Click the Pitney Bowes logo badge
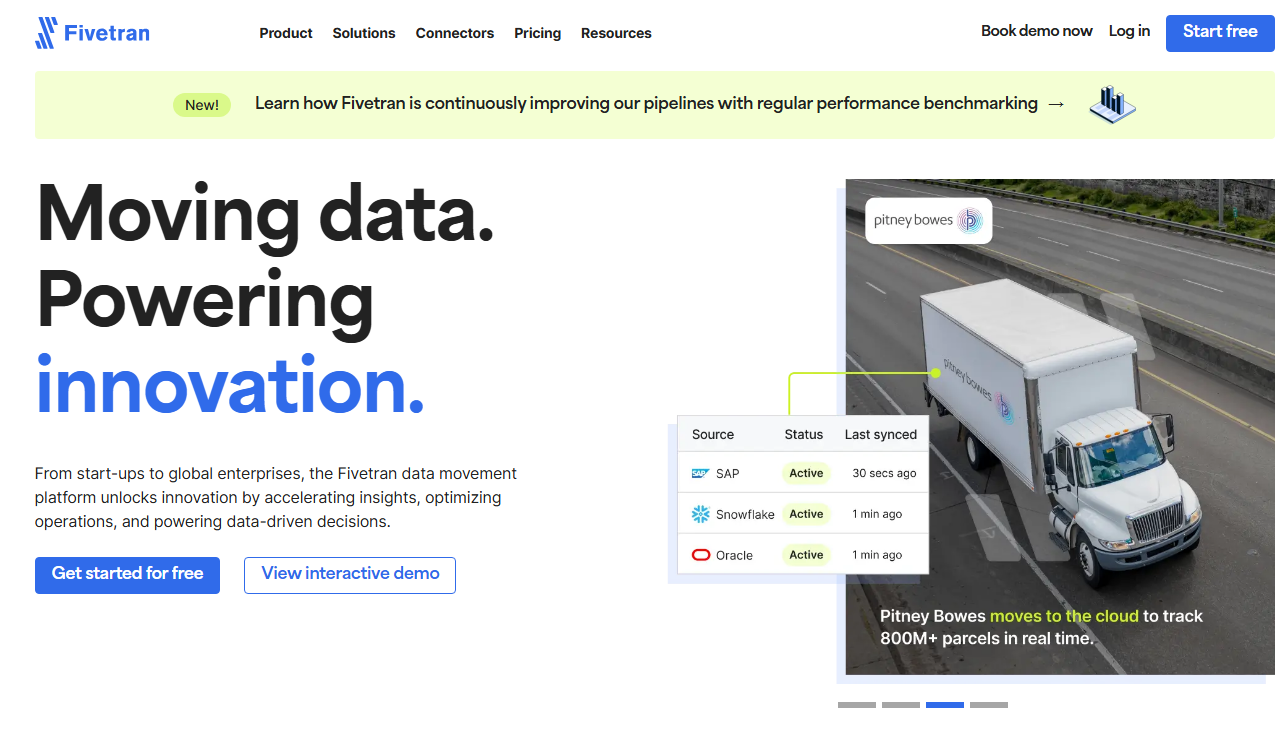The image size is (1286, 738). click(928, 221)
